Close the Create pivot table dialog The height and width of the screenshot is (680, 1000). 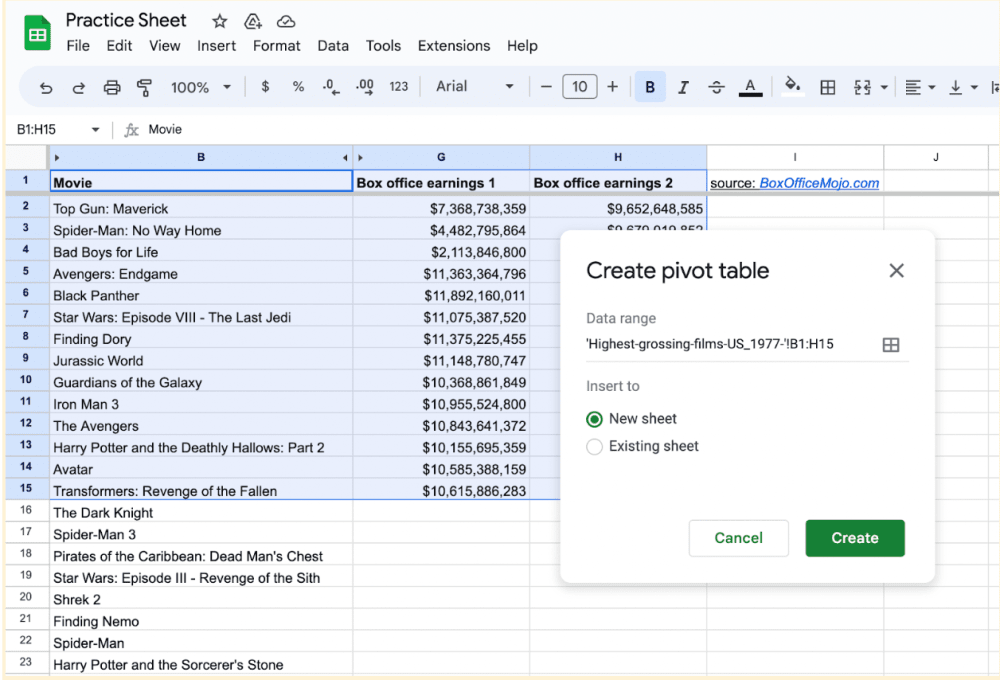click(x=896, y=270)
